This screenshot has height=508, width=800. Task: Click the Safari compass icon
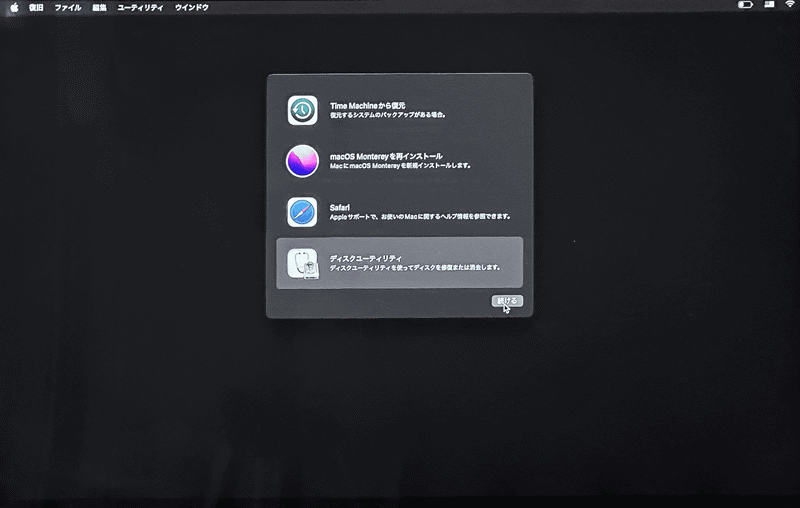[302, 212]
